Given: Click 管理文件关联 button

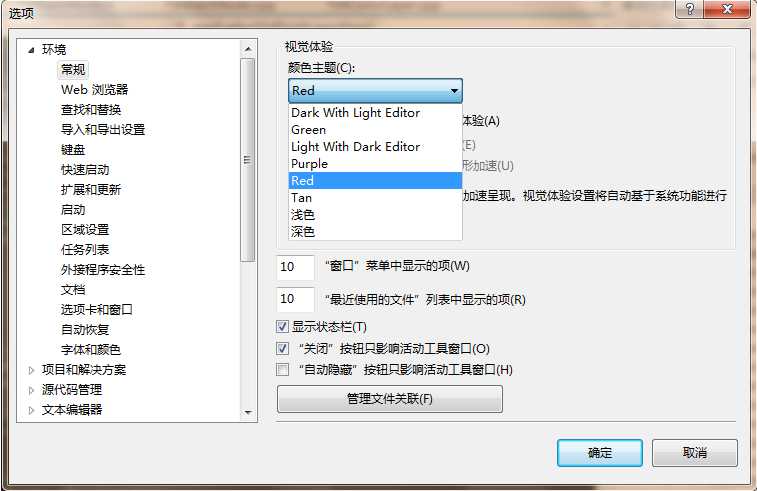Looking at the screenshot, I should pyautogui.click(x=390, y=399).
